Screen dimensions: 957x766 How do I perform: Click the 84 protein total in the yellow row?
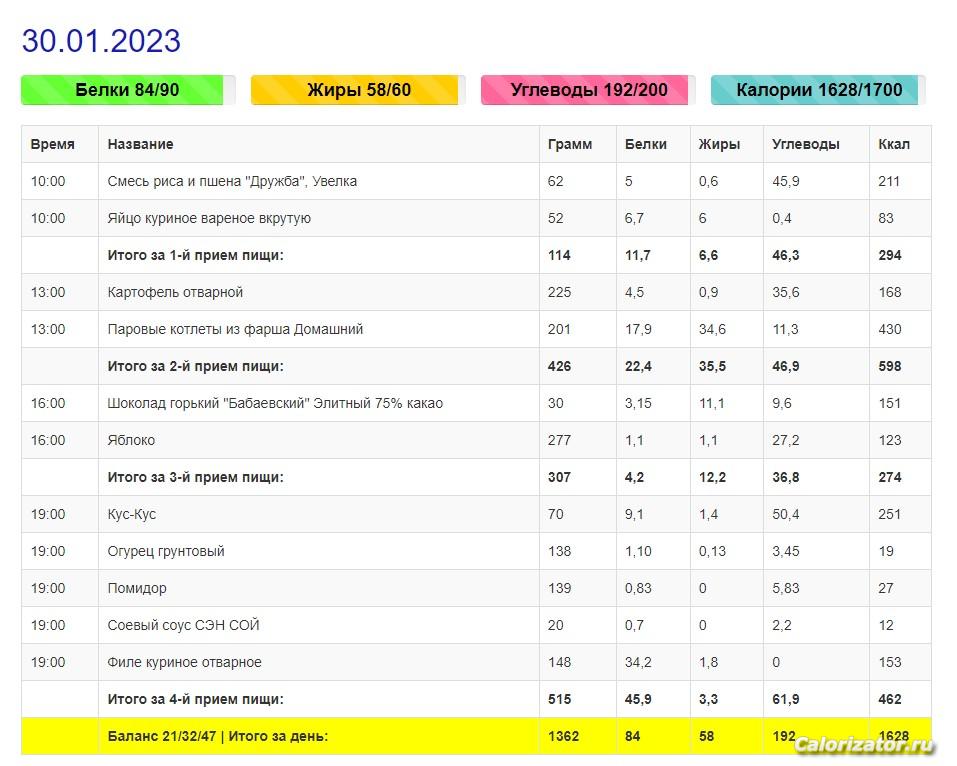click(632, 736)
